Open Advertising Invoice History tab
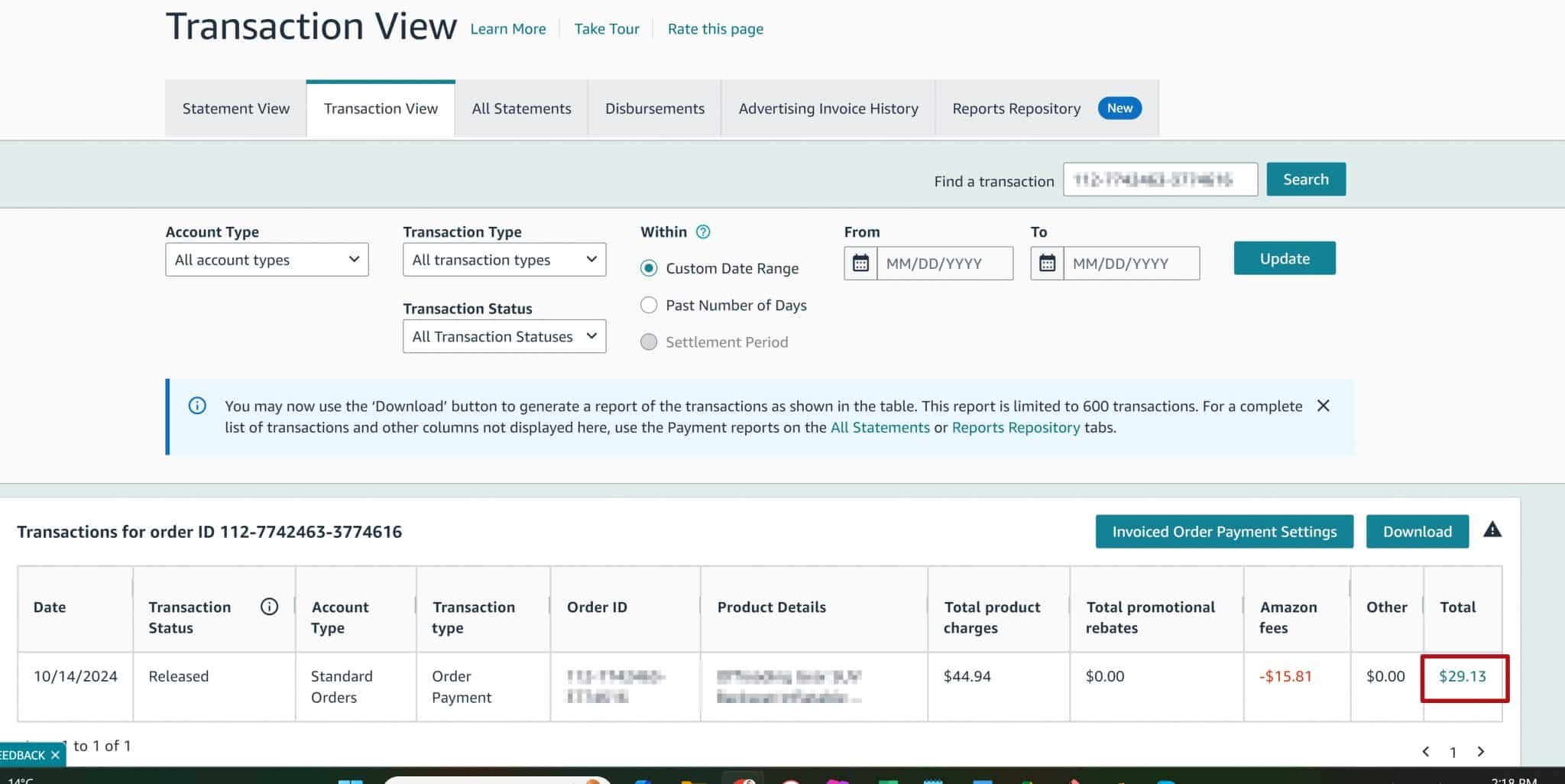Screen dimensions: 1565x784 tap(828, 109)
